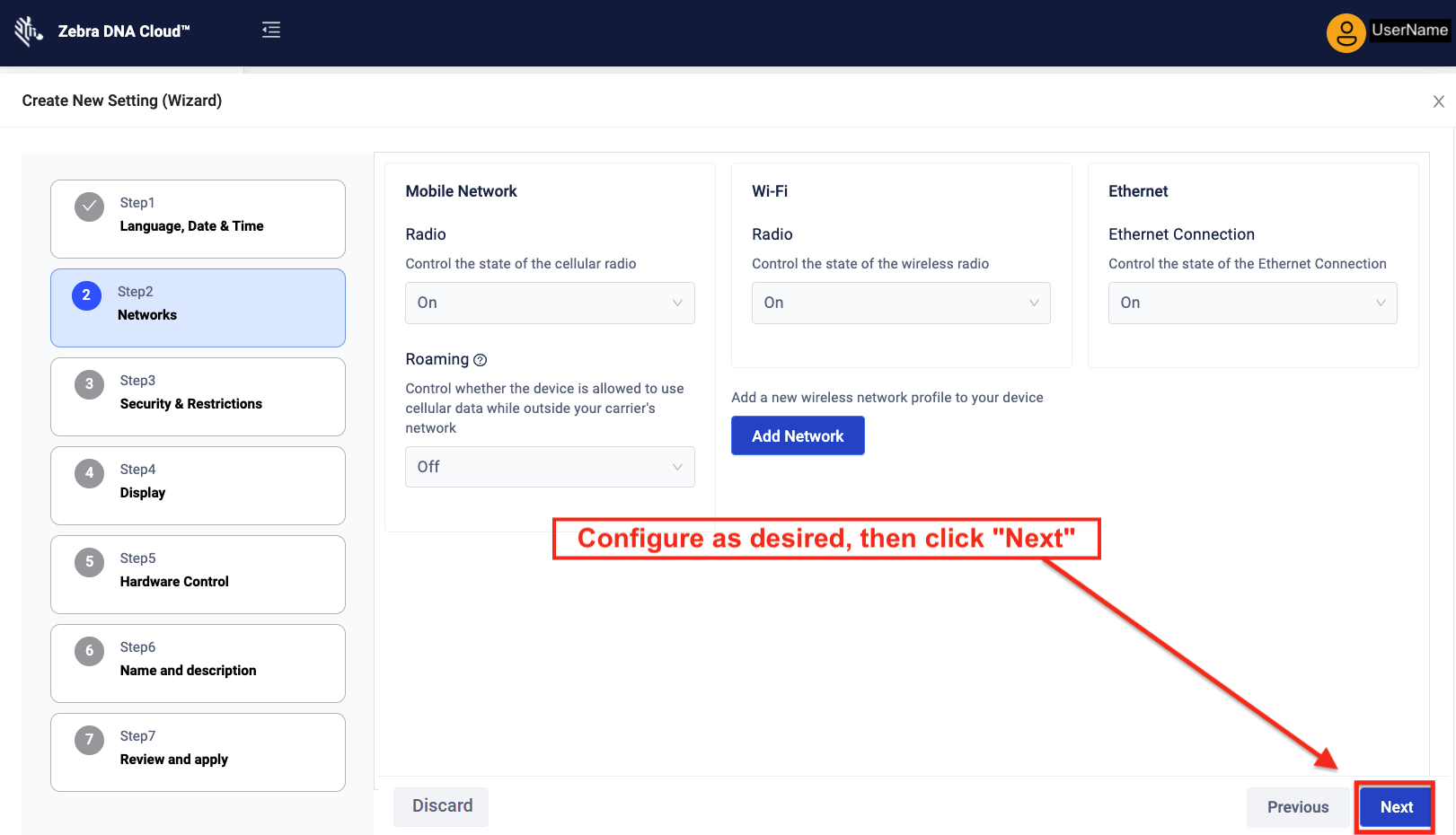Click the Previous button
Screen dimensions: 1456x835
(x=1297, y=807)
